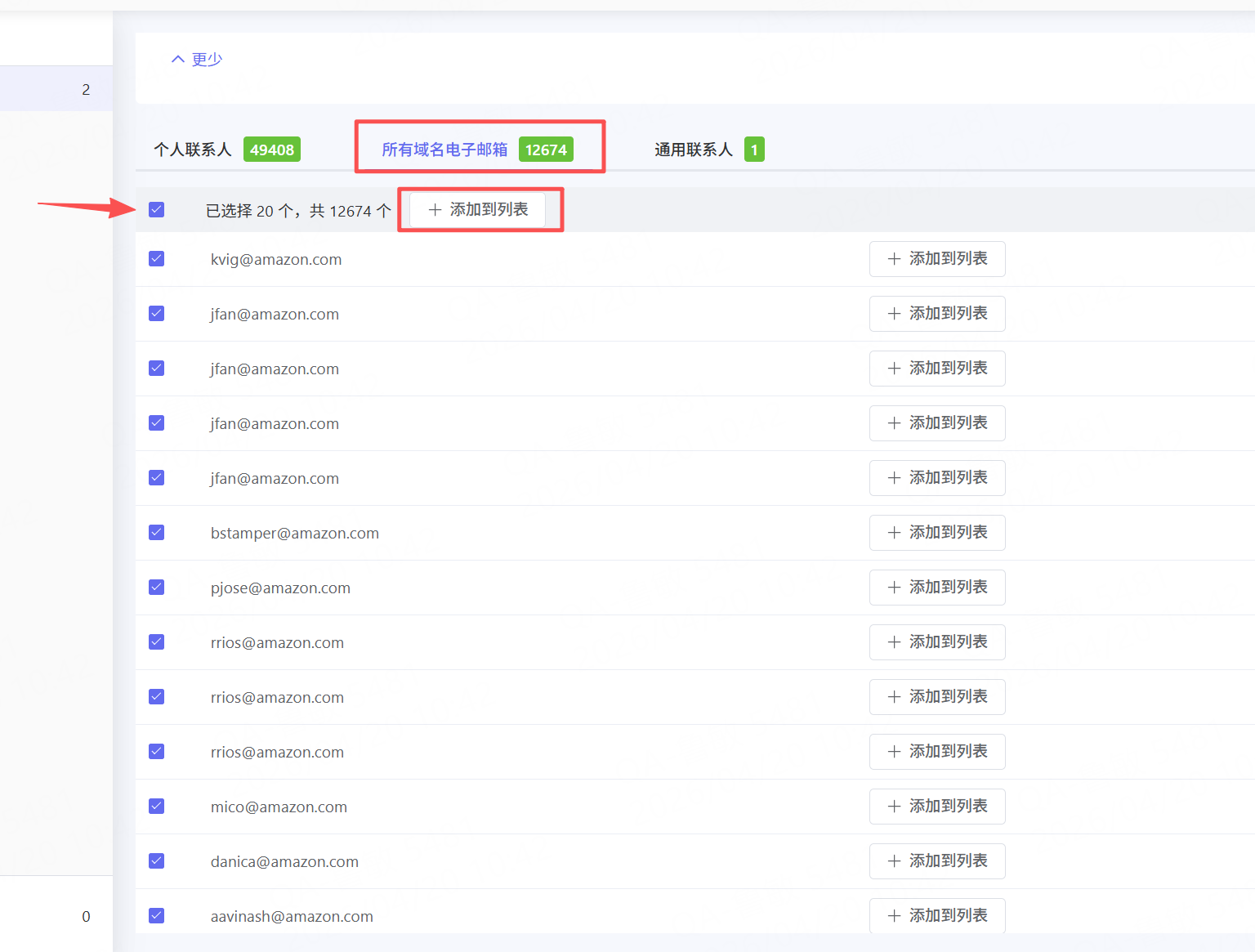Uncheck the kvig@amazon.com checkbox
This screenshot has height=952, width=1255.
(157, 259)
